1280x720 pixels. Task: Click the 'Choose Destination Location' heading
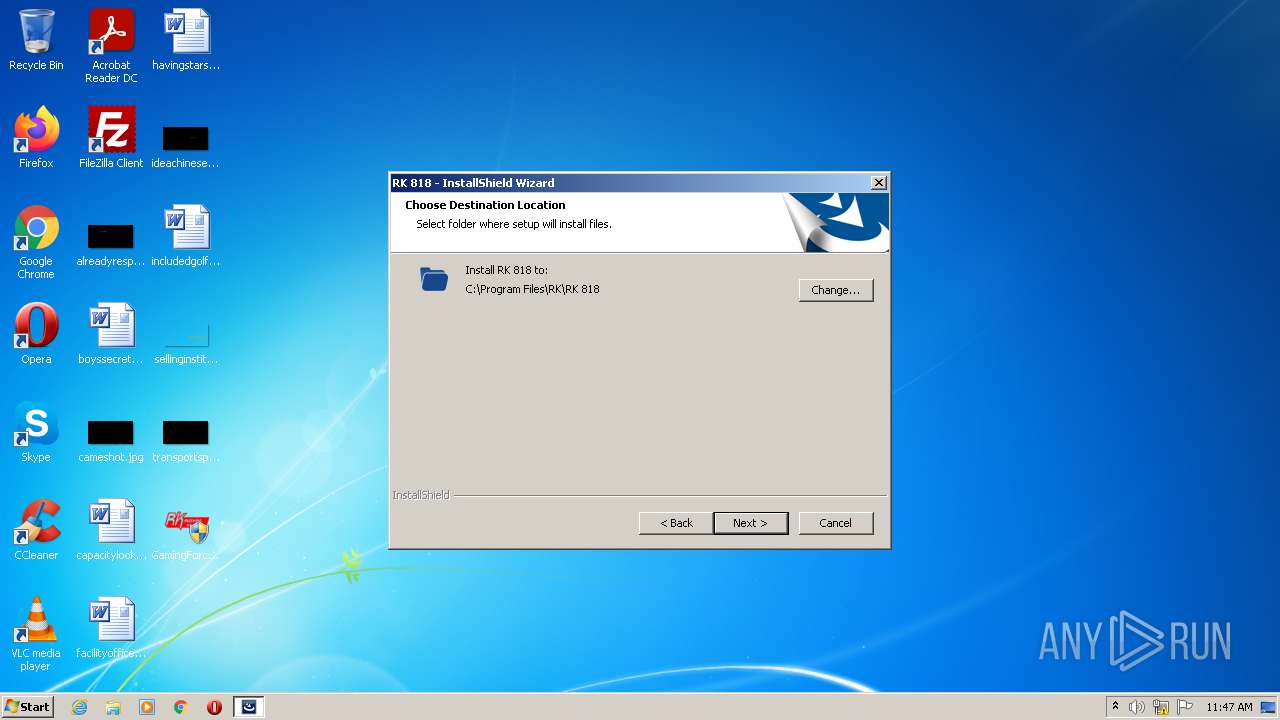[x=485, y=205]
